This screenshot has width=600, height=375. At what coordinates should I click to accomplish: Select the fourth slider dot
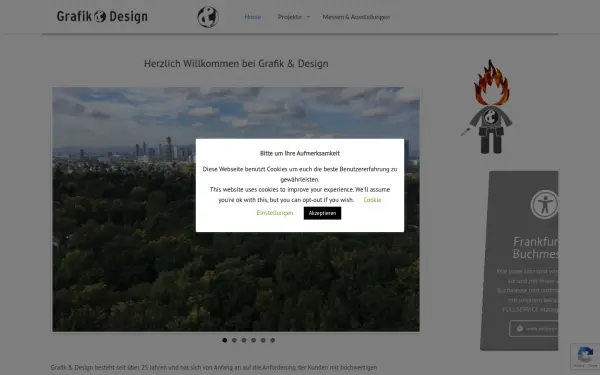point(253,340)
